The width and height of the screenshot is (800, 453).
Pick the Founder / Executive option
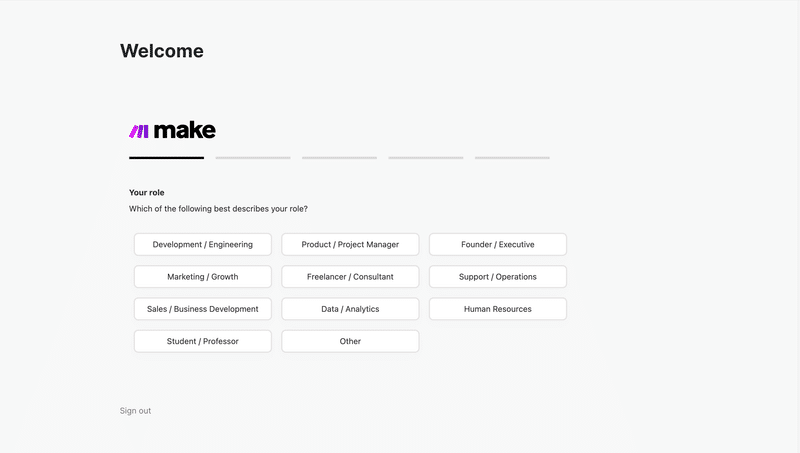coord(498,244)
